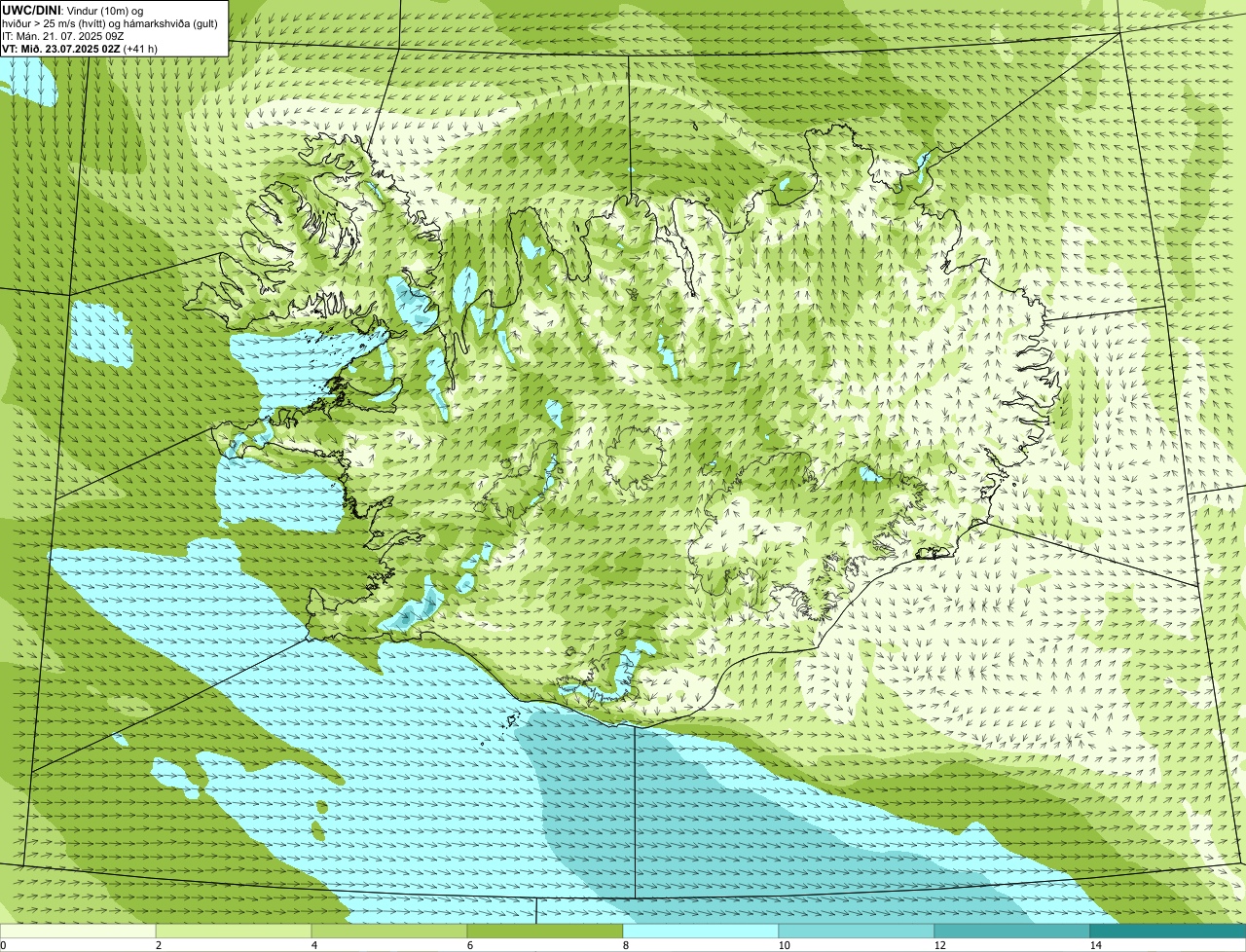Click the "UWC/DINI" model title text
1246x952 pixels.
32,10
